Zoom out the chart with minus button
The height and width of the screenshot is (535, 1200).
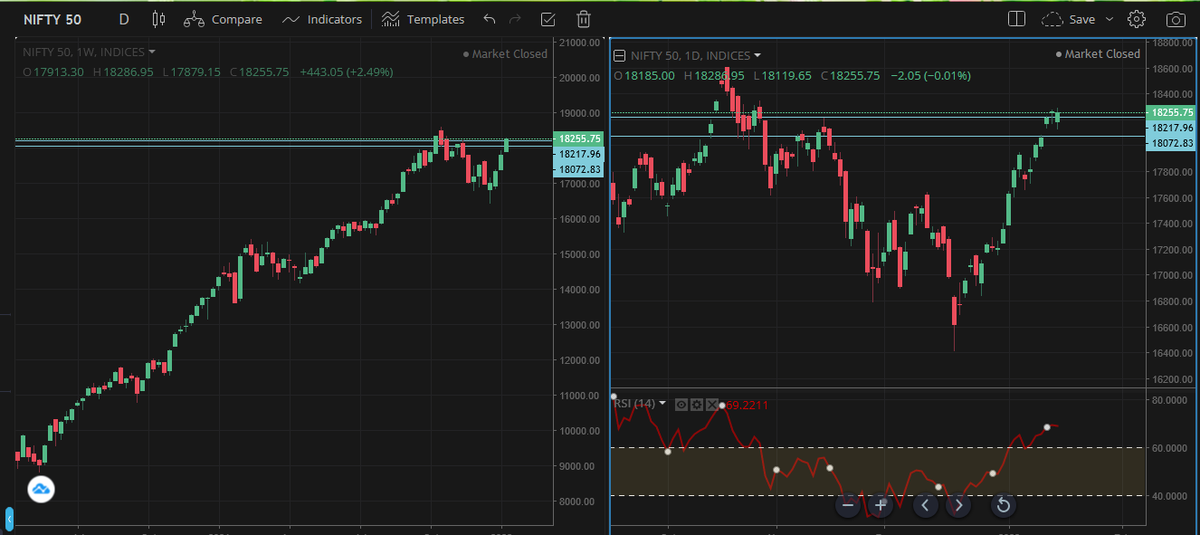point(848,505)
